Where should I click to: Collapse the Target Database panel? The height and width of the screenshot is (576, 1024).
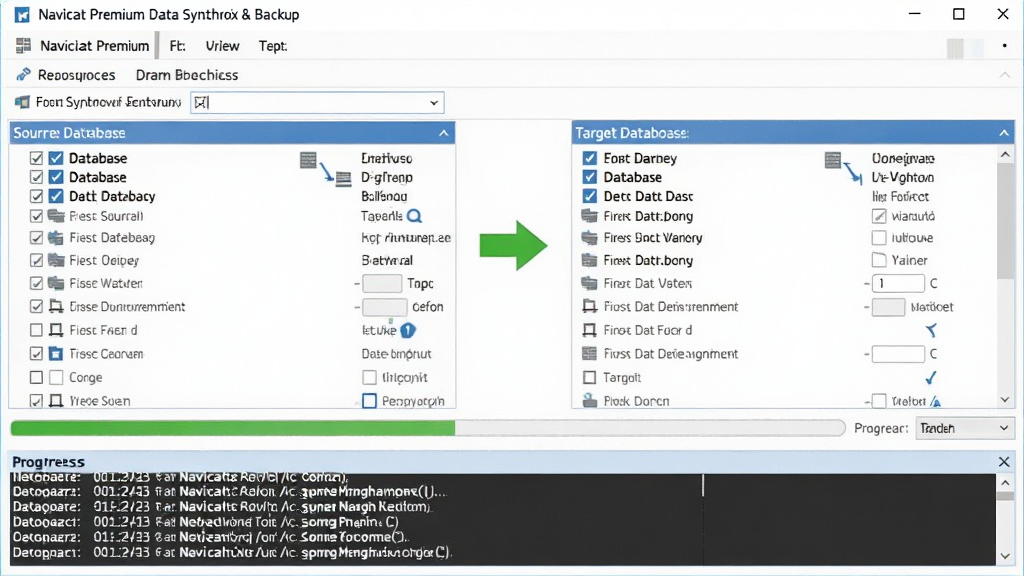point(1004,133)
